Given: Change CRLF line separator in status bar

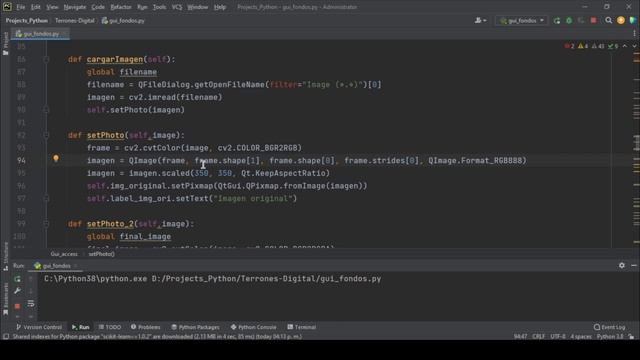Looking at the screenshot, I should click(538, 337).
